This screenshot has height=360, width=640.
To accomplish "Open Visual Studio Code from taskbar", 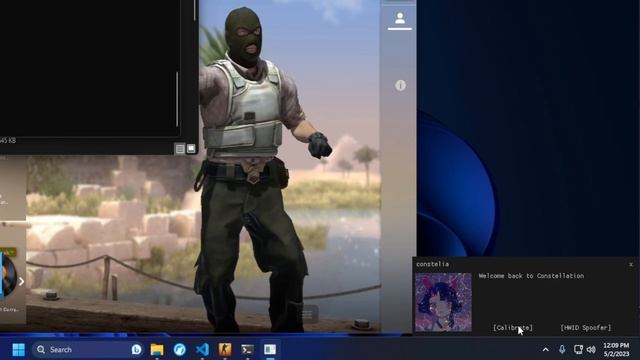I will [x=202, y=349].
